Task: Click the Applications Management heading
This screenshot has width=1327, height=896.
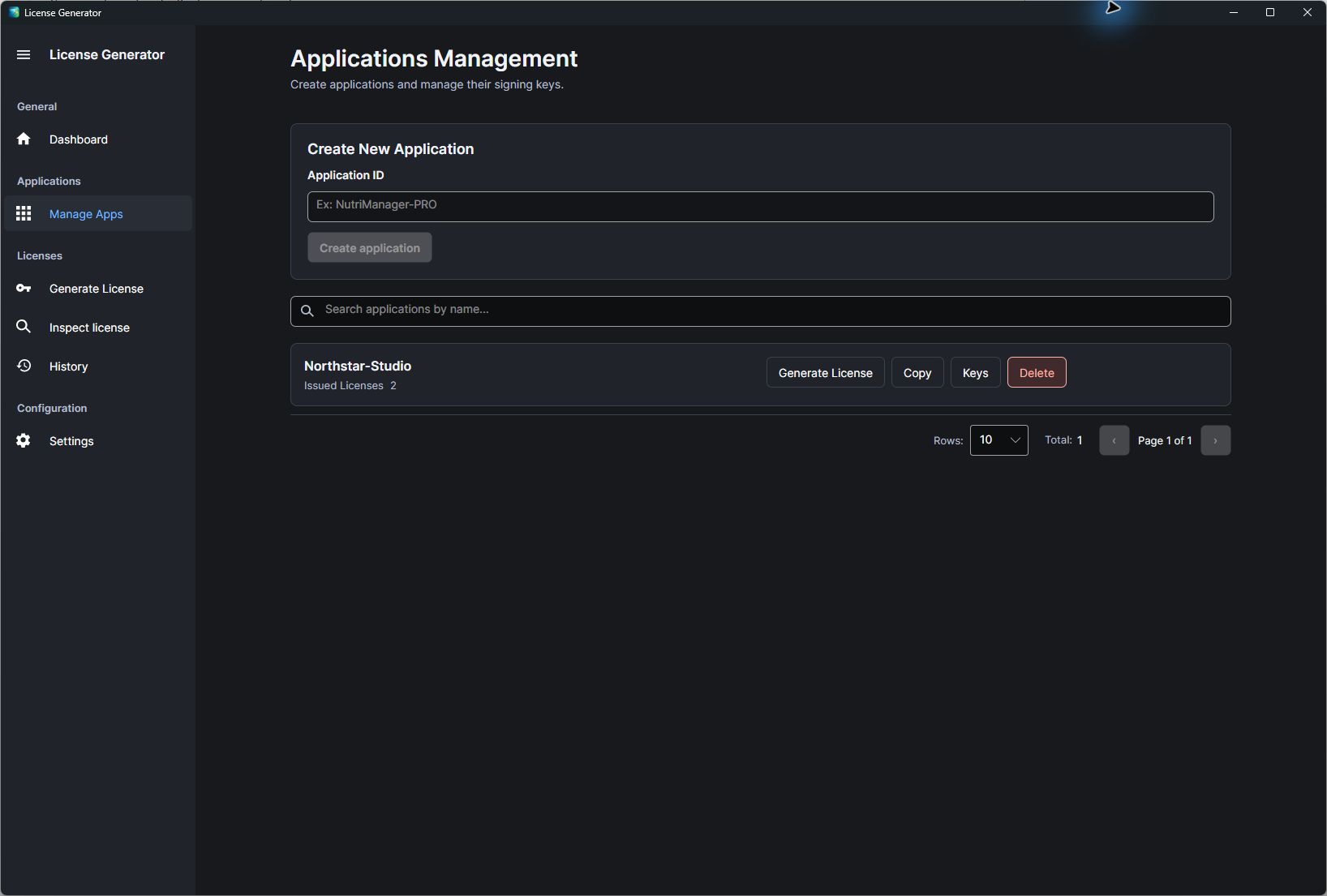Action: coord(434,59)
